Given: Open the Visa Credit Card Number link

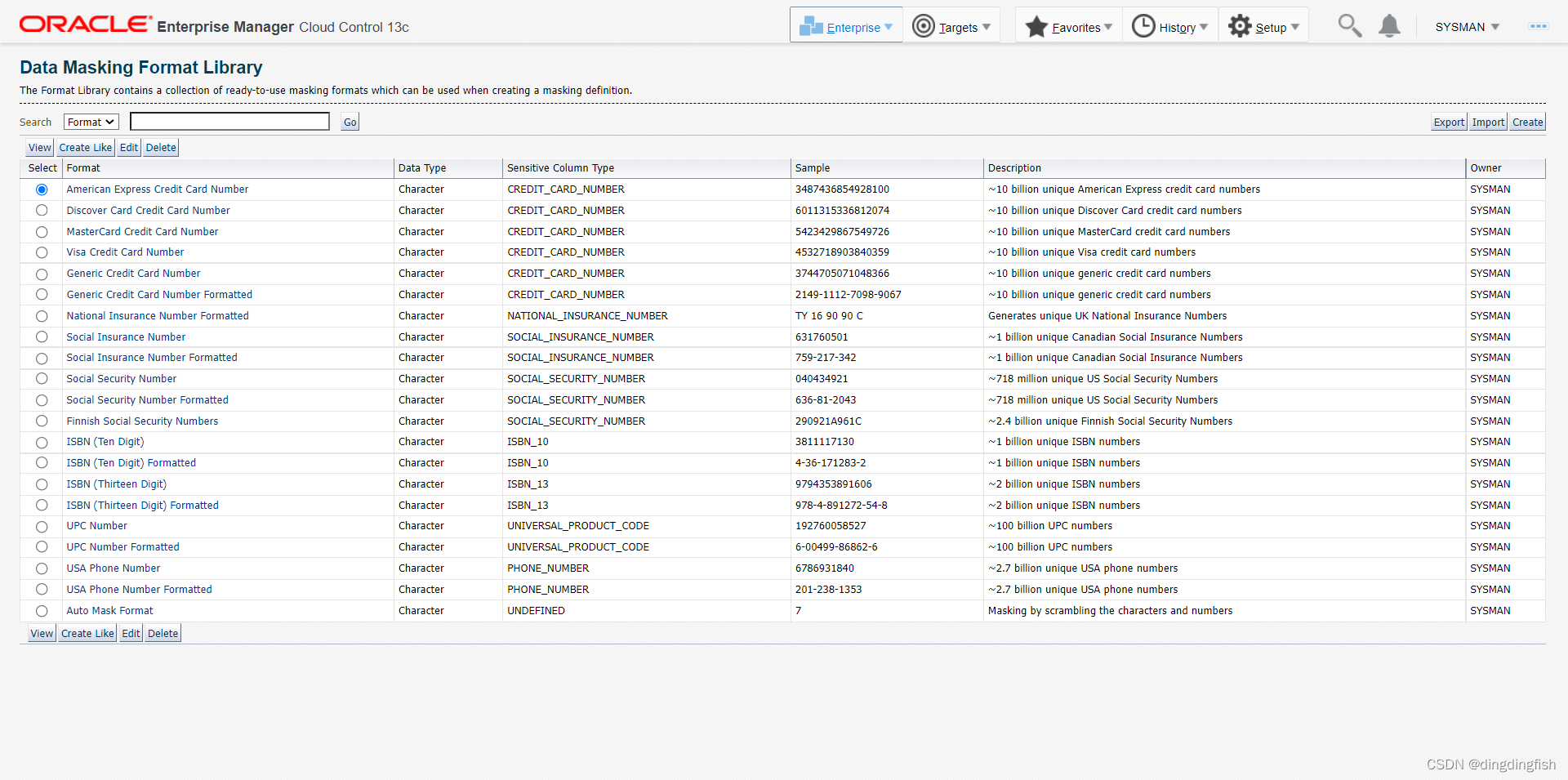Looking at the screenshot, I should pos(125,252).
